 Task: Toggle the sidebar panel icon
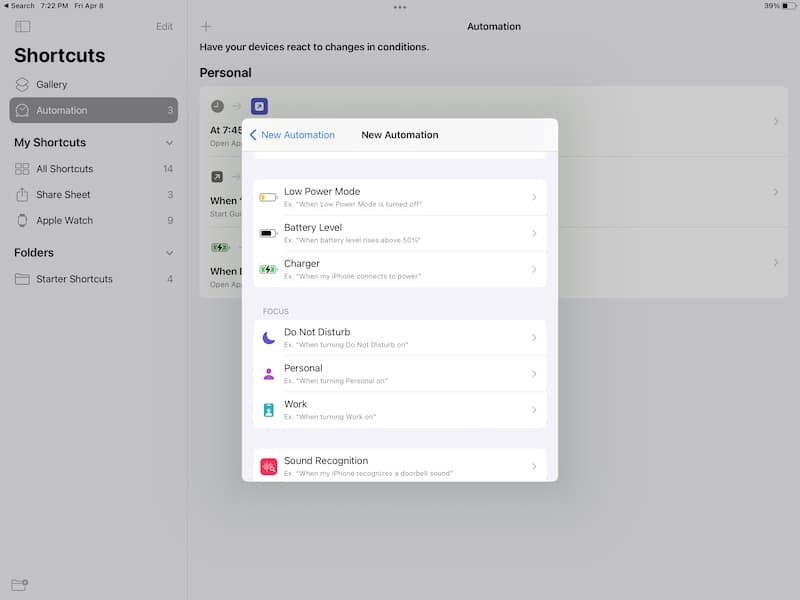22,26
